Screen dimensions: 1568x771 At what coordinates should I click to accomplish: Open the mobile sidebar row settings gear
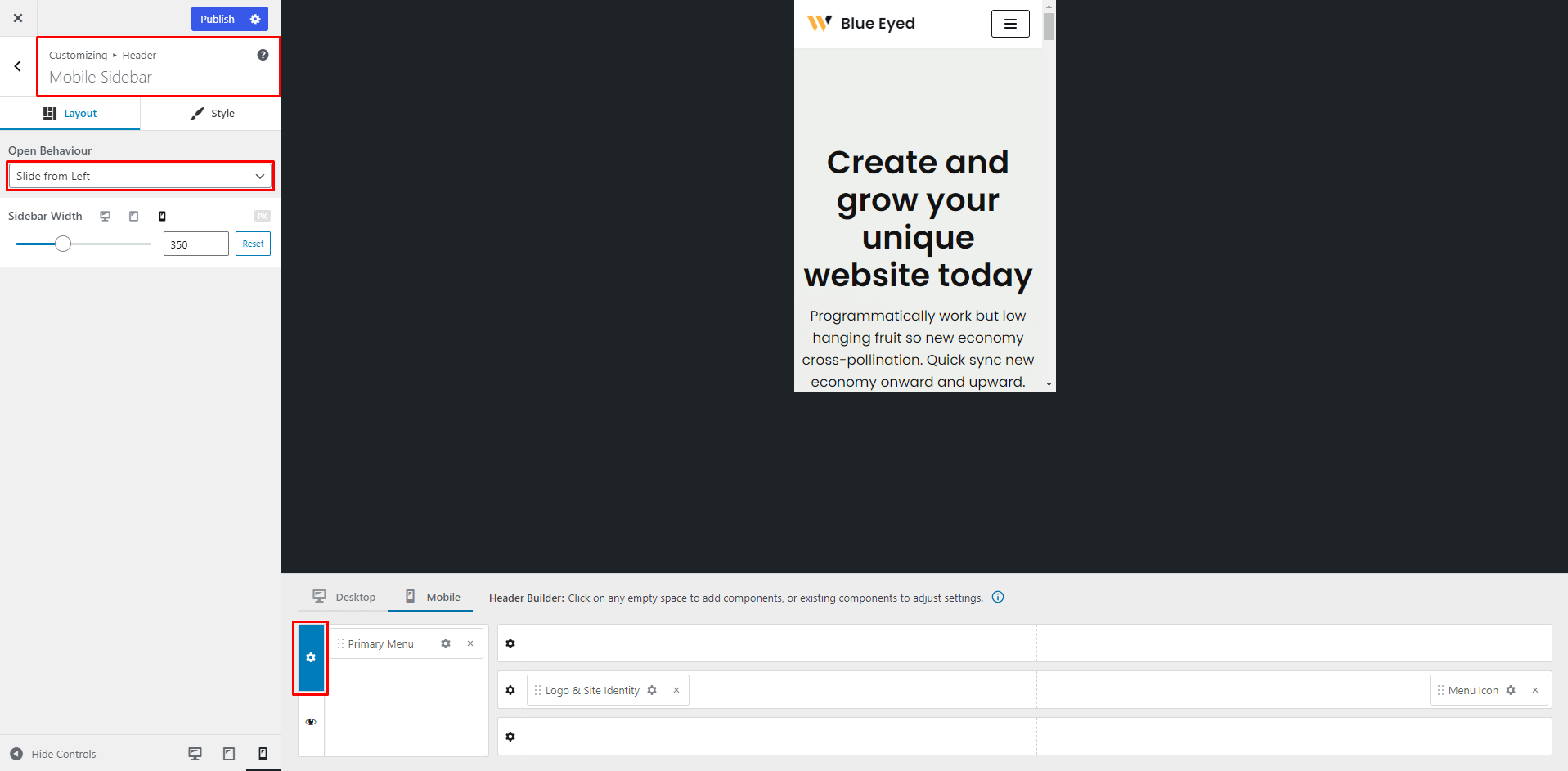[311, 657]
